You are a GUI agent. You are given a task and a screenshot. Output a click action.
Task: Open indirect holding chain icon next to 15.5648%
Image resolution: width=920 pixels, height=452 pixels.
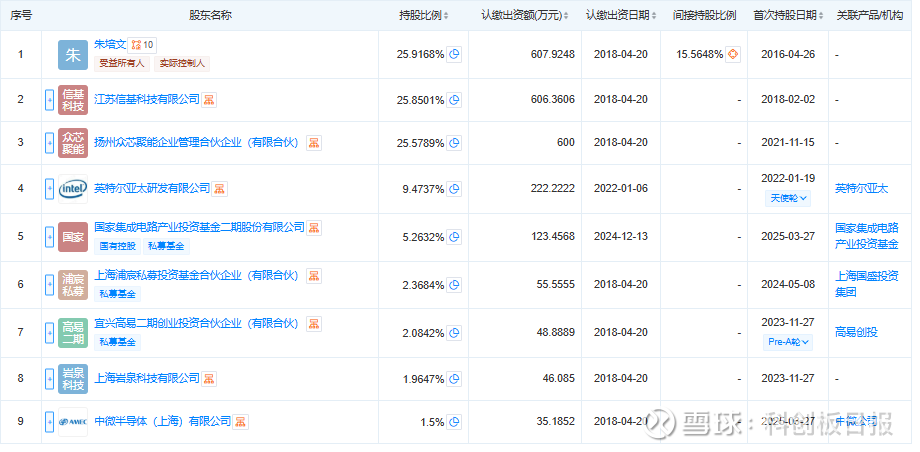click(733, 55)
